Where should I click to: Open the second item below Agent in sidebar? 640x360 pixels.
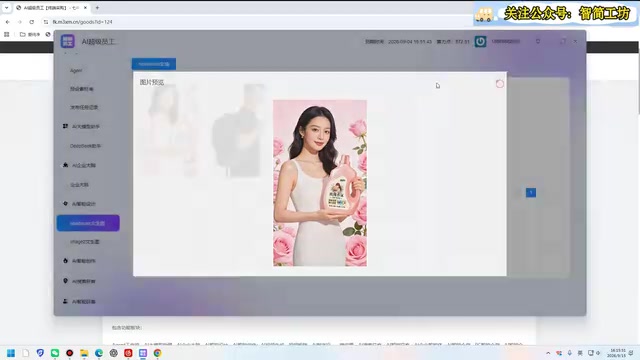(81, 89)
